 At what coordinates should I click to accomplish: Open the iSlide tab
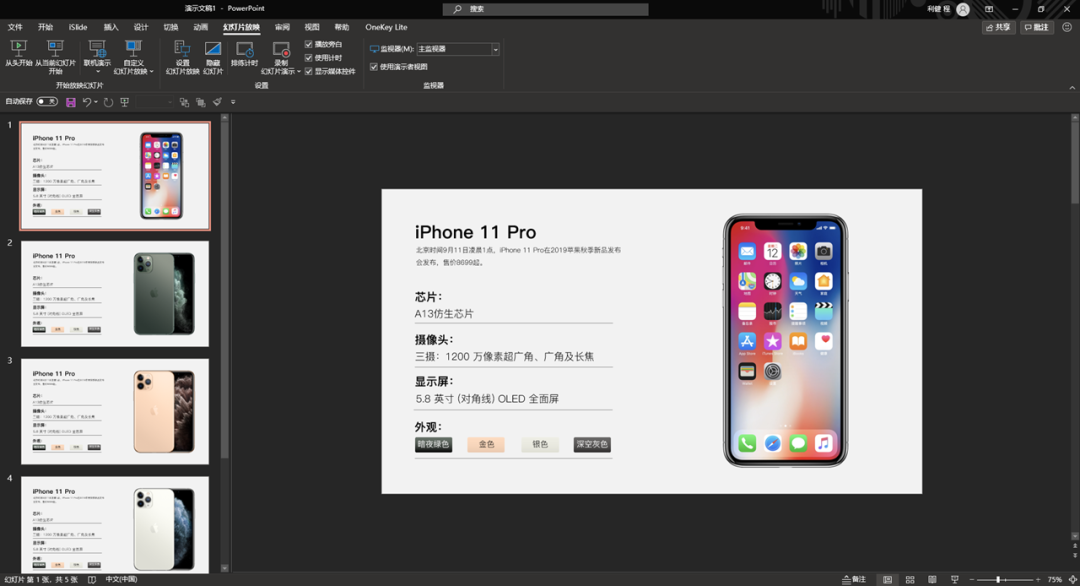(x=78, y=28)
